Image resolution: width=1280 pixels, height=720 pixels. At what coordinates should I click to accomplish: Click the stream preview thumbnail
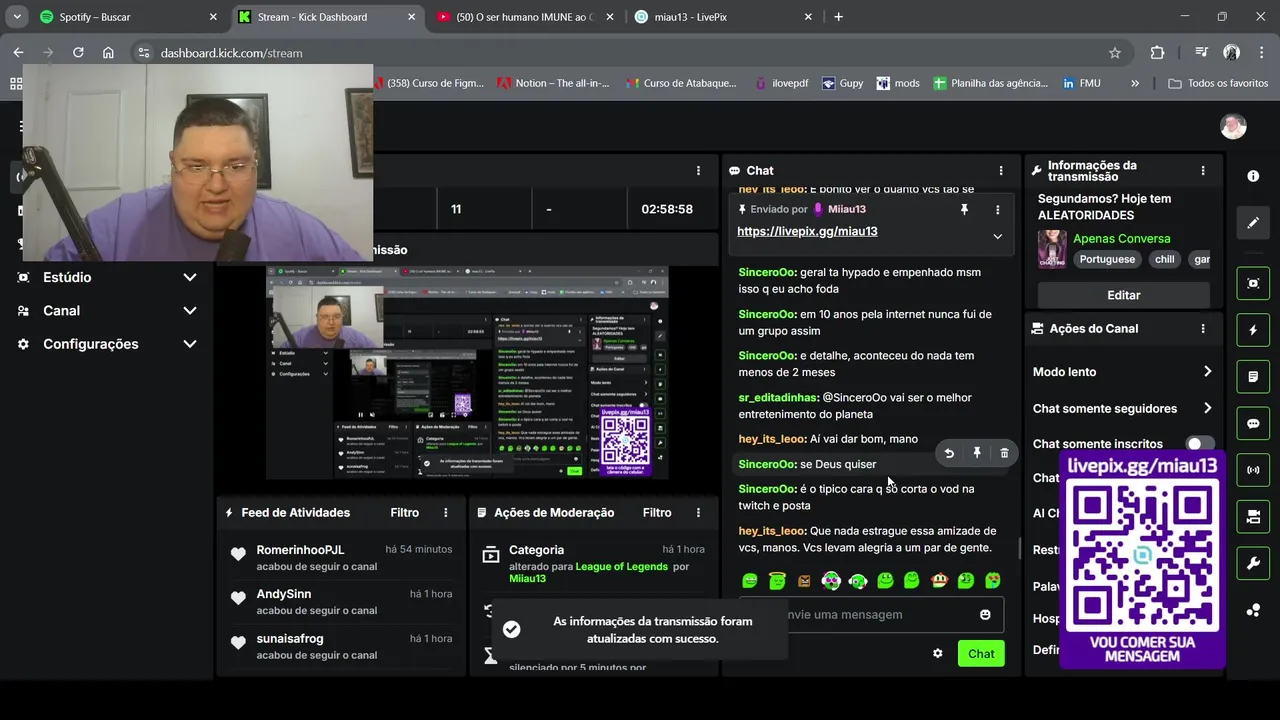[467, 372]
